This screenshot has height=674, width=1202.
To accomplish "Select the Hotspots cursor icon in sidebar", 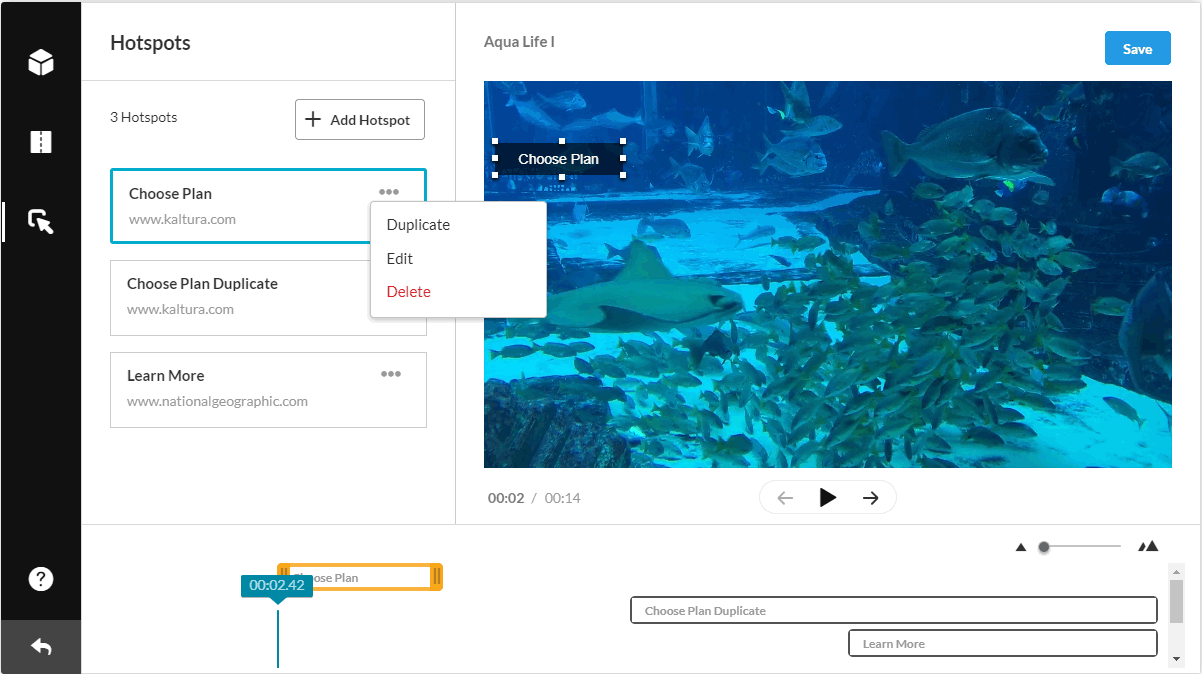I will click(41, 221).
